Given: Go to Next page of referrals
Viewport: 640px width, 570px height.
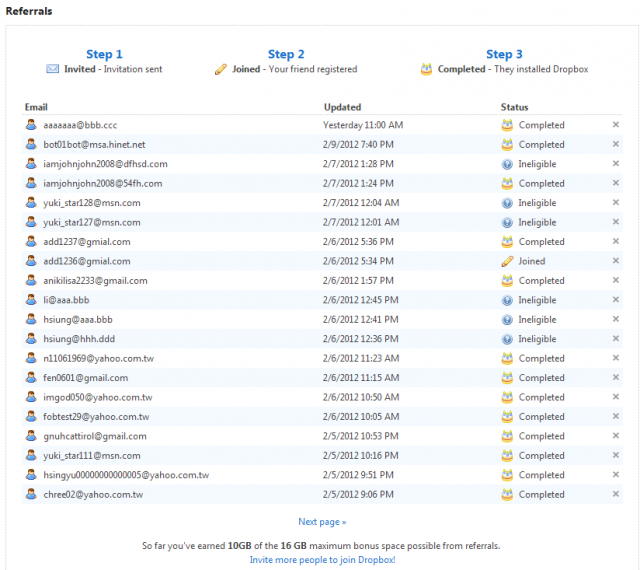Looking at the screenshot, I should click(x=322, y=522).
